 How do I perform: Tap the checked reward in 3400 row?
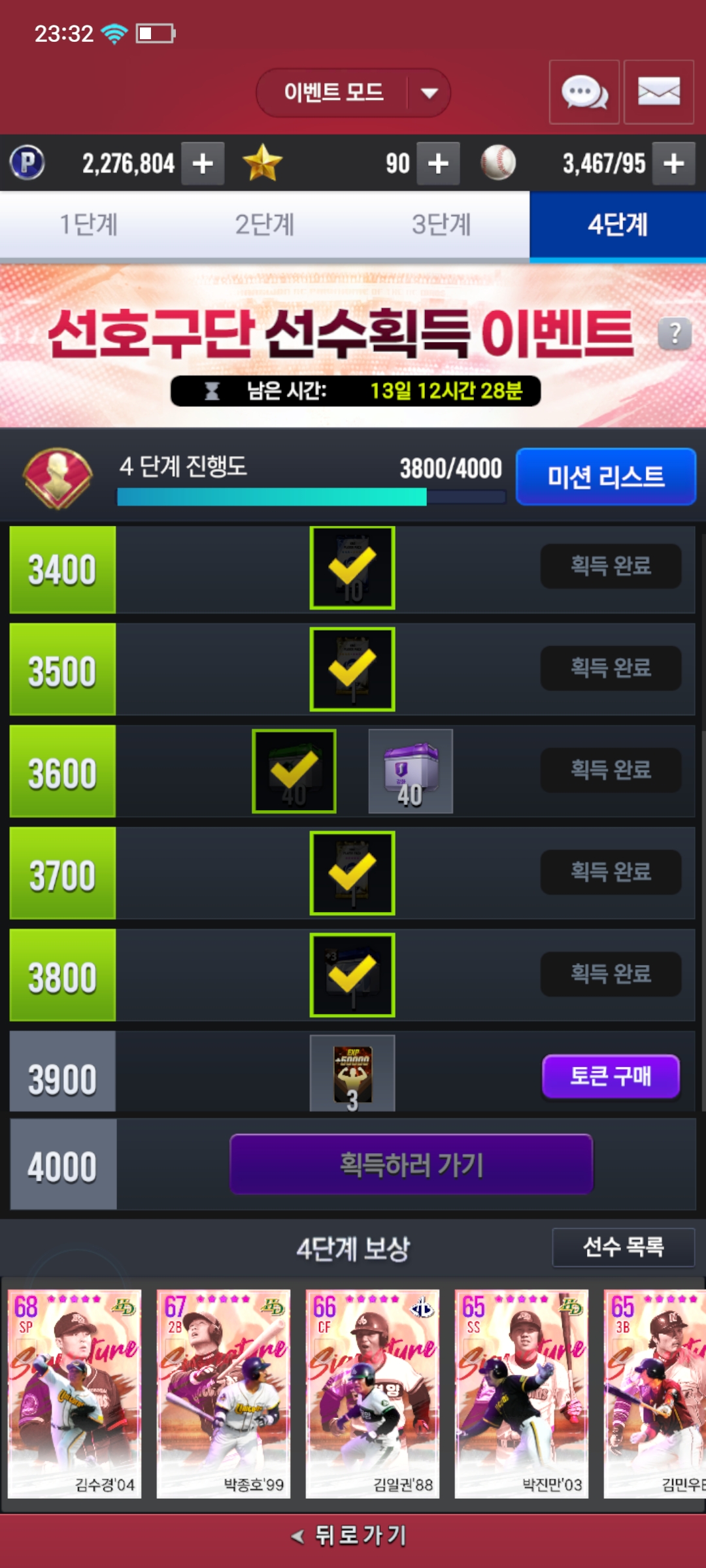coord(352,568)
